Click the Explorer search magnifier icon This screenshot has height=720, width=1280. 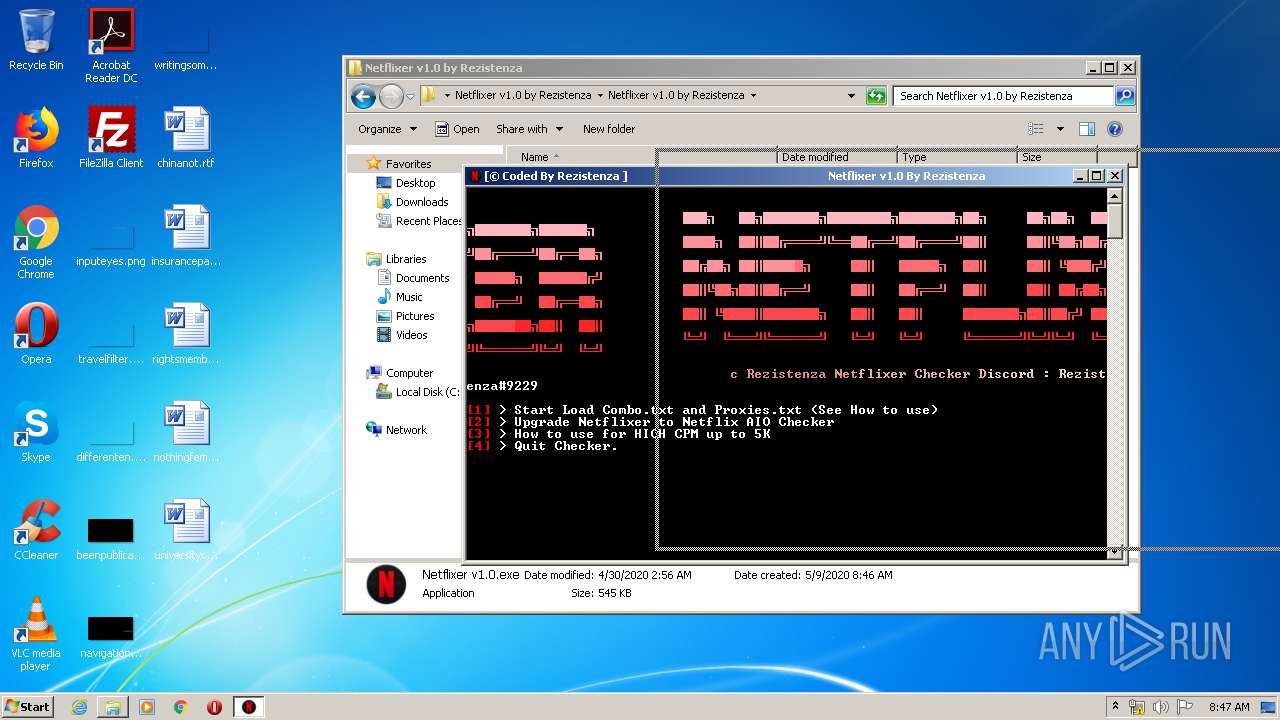click(x=1125, y=96)
